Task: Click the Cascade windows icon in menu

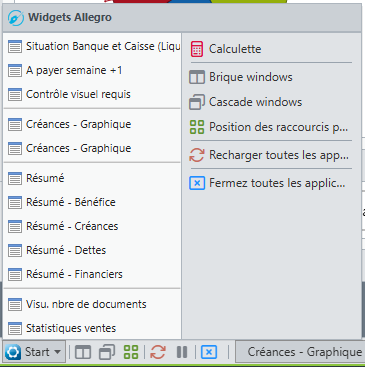Action: [x=197, y=102]
